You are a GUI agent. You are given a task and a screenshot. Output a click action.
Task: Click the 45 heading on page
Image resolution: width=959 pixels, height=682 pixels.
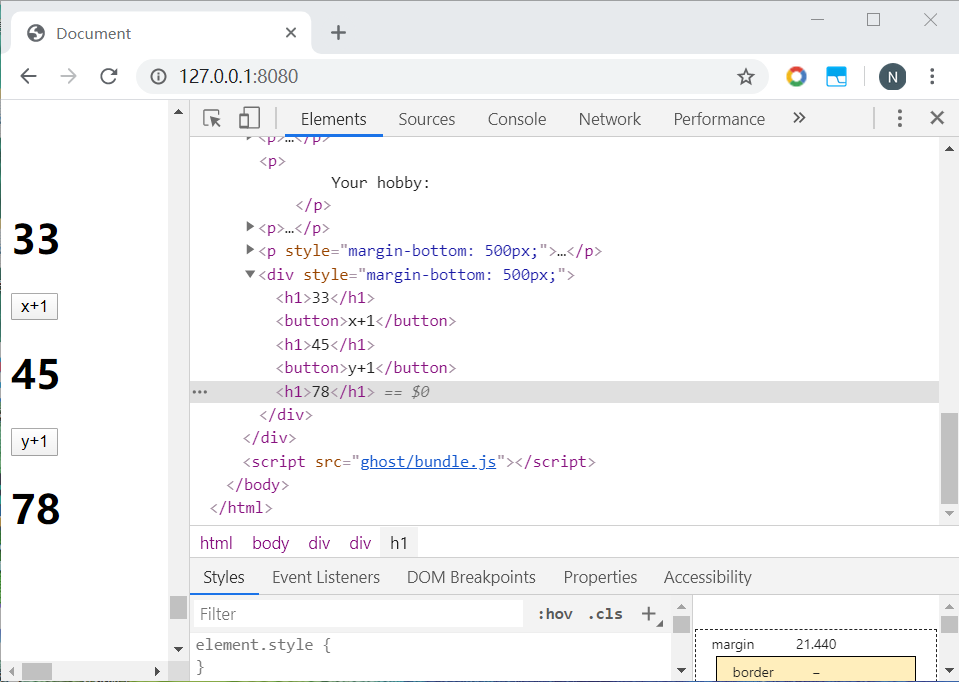[x=35, y=374]
